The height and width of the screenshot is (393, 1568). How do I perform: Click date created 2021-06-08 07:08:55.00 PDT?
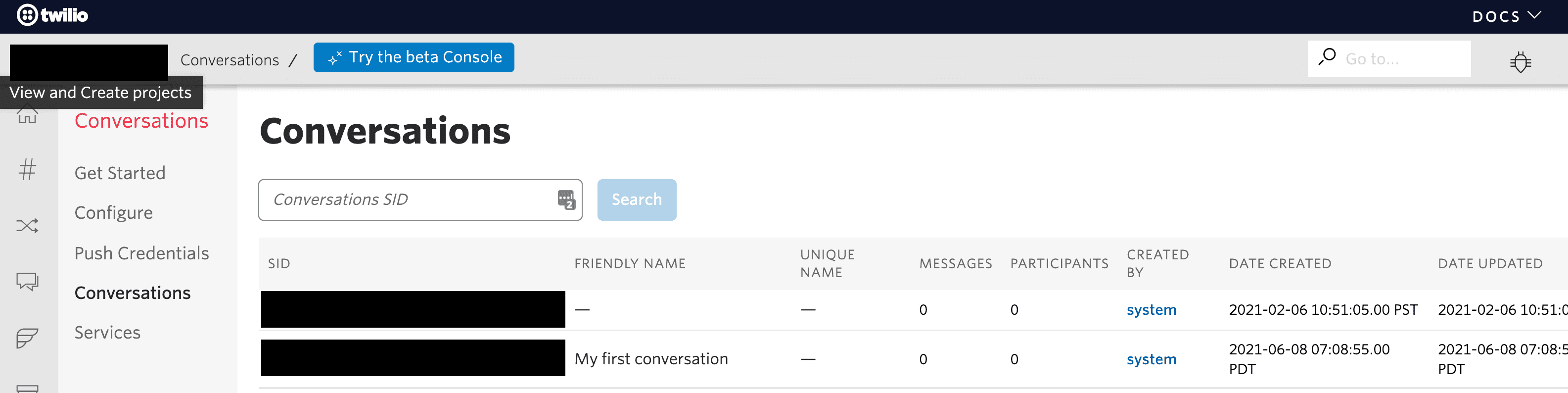tap(1309, 359)
